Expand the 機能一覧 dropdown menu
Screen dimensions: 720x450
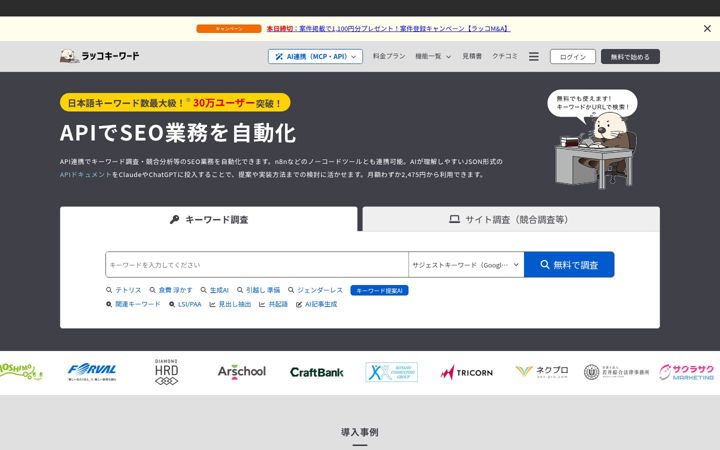[433, 56]
